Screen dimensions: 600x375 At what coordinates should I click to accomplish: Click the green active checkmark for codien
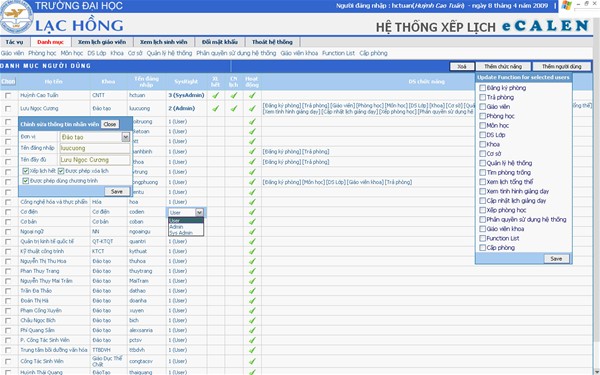click(x=252, y=212)
